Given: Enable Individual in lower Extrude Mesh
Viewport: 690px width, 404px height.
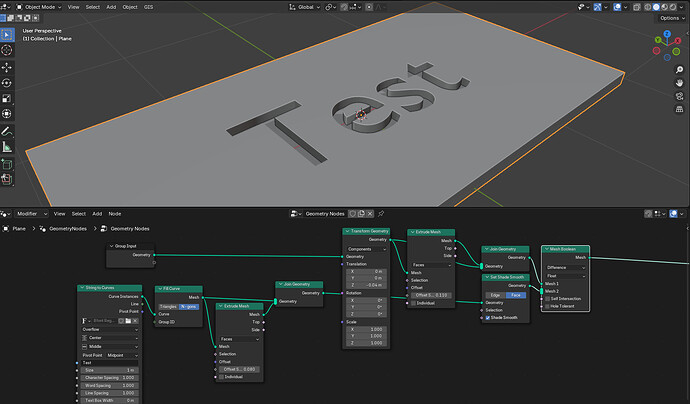Looking at the screenshot, I should [221, 377].
